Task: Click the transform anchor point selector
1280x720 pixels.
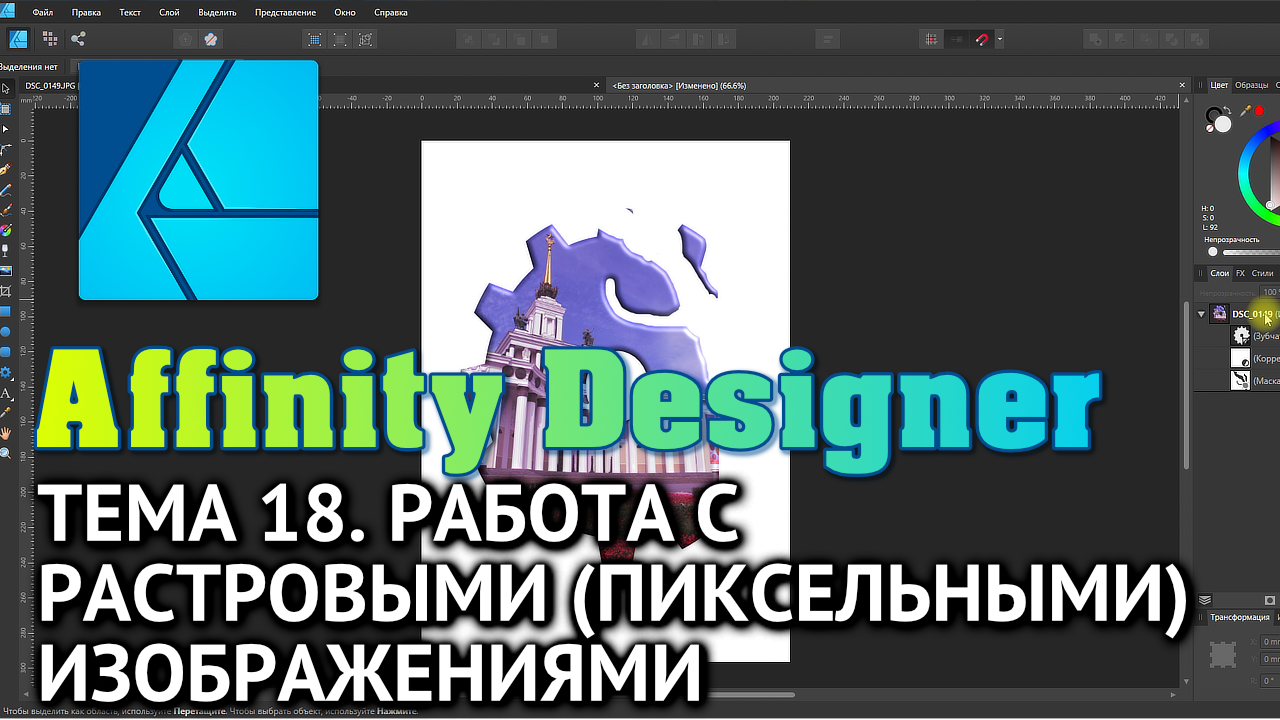Action: coord(1222,655)
